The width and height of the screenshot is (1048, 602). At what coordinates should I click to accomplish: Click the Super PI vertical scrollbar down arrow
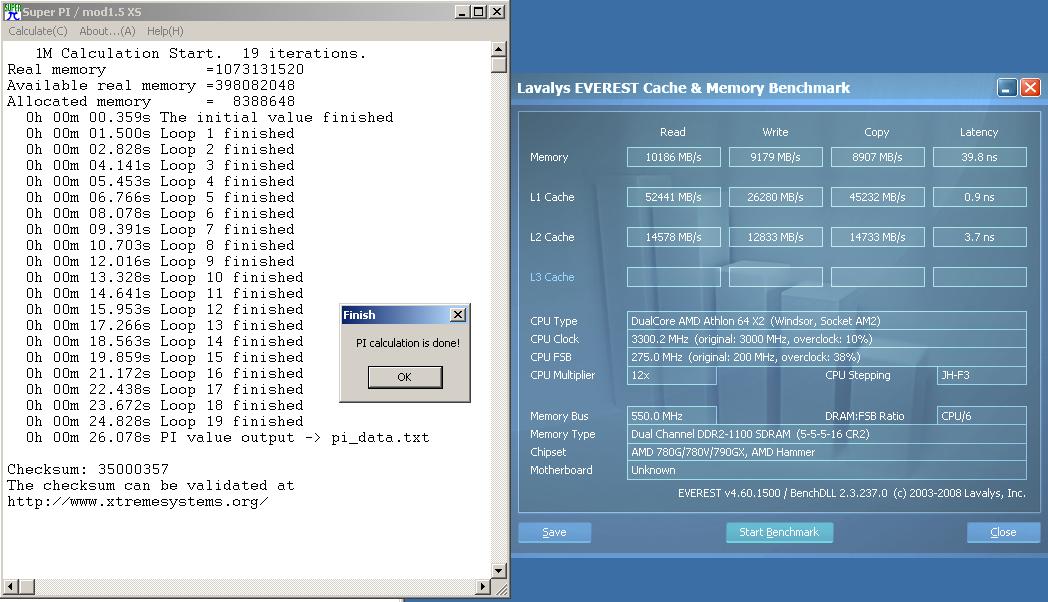(x=499, y=571)
